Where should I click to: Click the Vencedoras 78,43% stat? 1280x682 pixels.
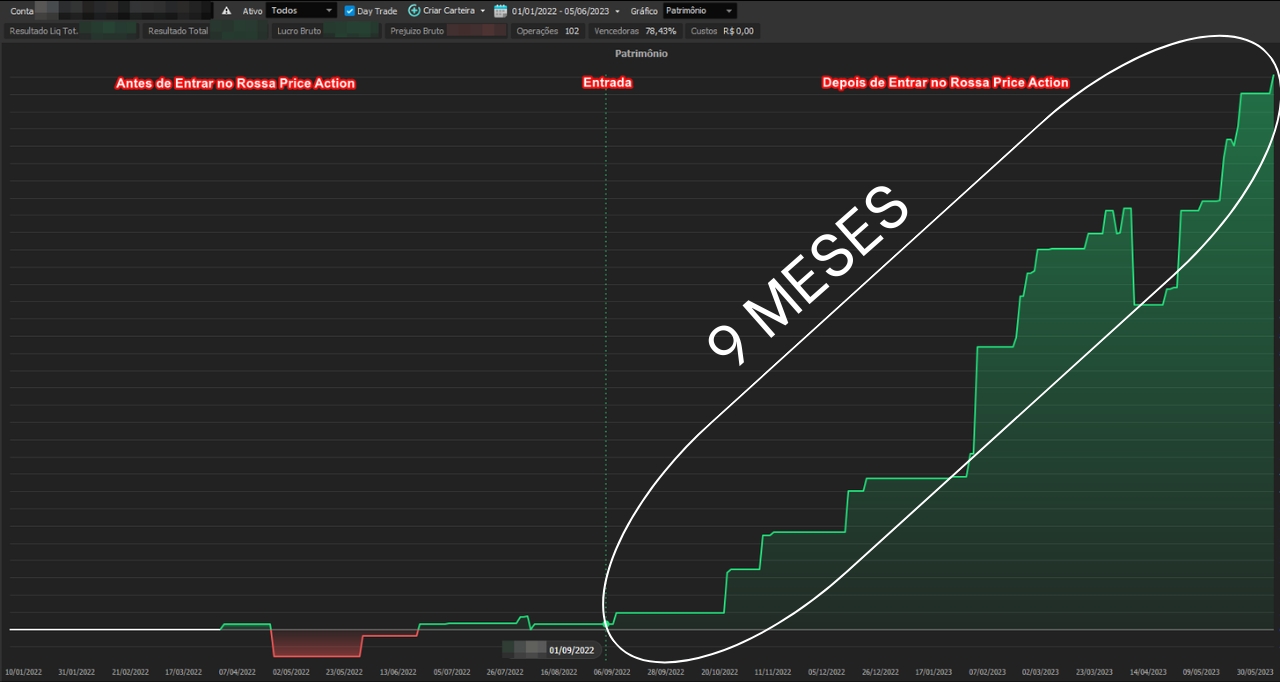[x=635, y=31]
